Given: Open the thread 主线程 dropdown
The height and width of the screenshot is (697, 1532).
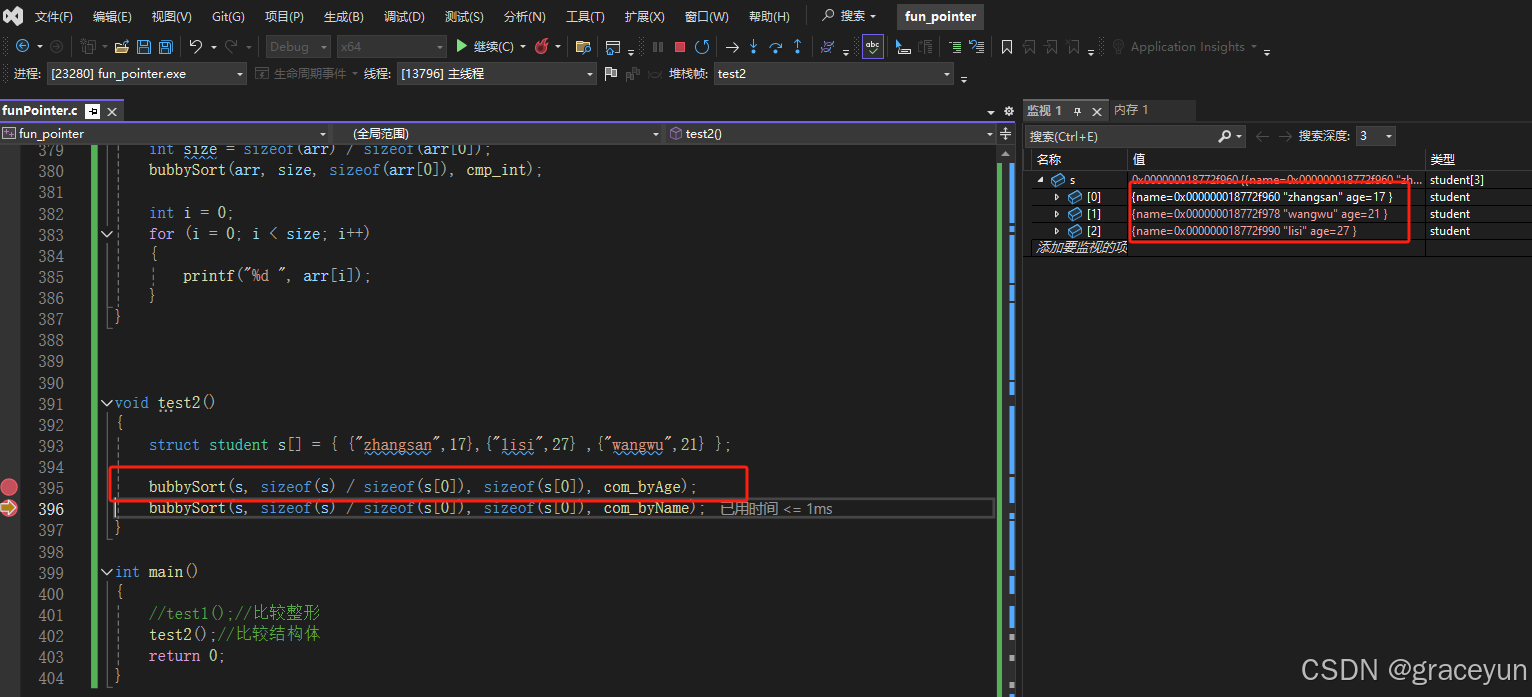Looking at the screenshot, I should (x=496, y=73).
